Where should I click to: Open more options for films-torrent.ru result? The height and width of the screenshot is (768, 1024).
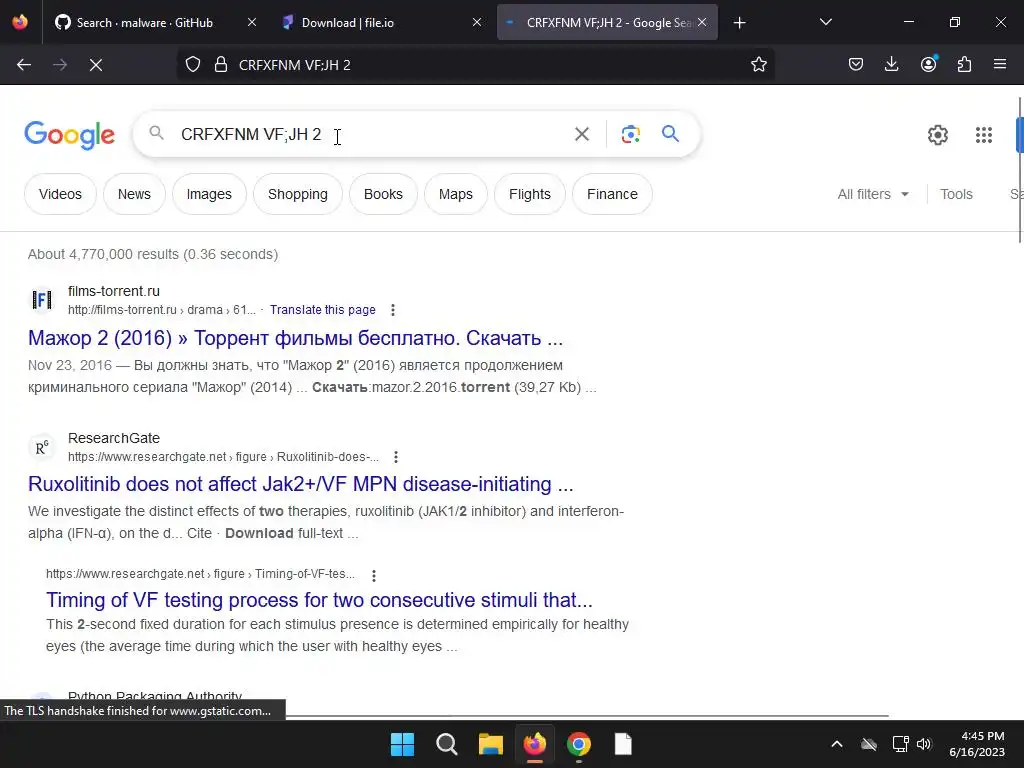point(392,310)
